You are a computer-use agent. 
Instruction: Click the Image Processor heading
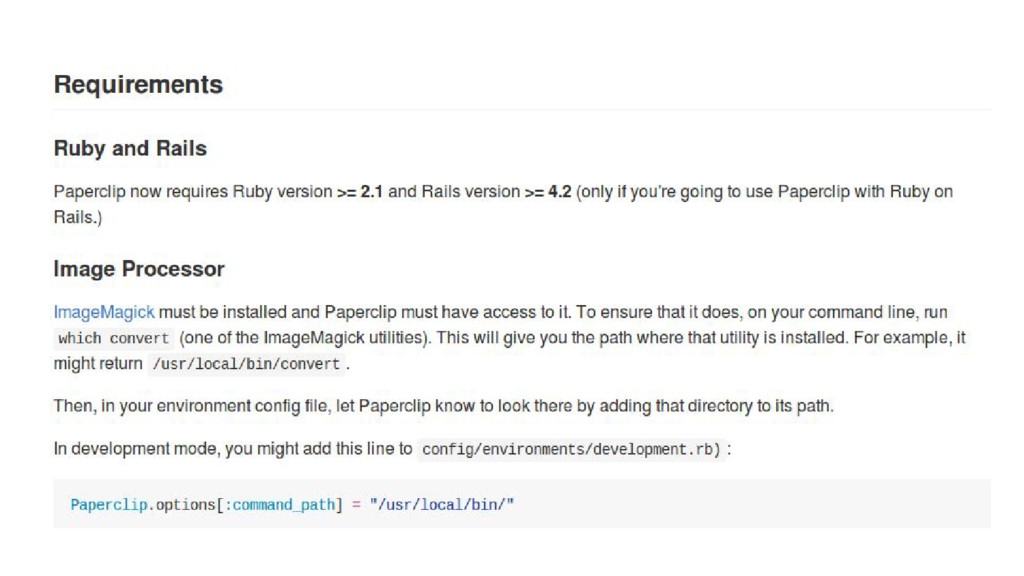click(139, 269)
